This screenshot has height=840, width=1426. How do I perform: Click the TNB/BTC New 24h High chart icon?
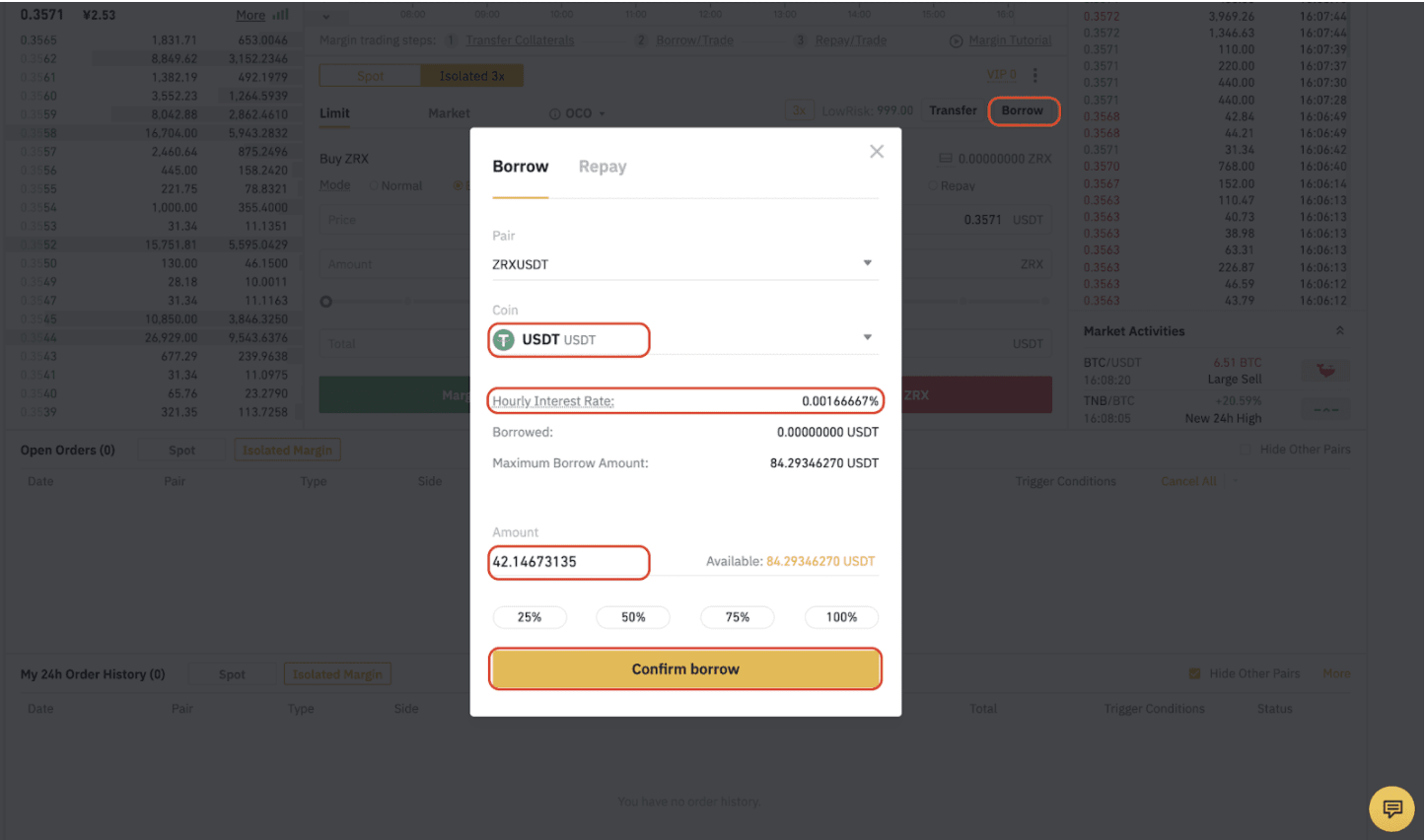(x=1325, y=409)
